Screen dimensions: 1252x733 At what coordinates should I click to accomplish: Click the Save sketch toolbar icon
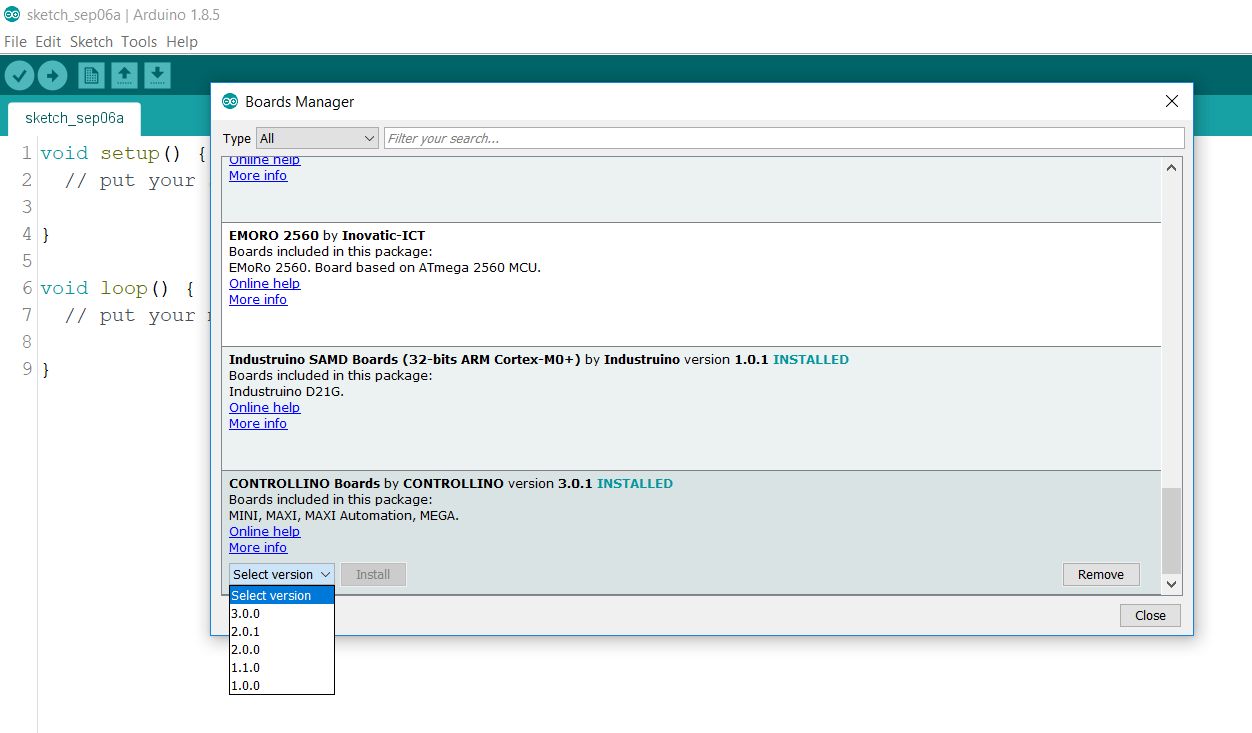pyautogui.click(x=157, y=75)
